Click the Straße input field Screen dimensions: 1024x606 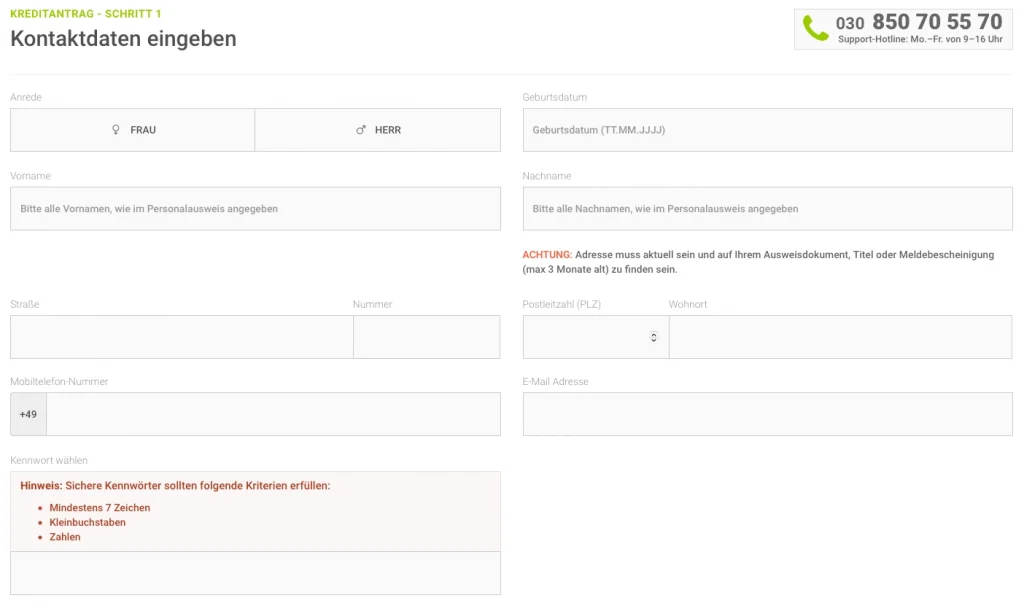click(181, 337)
